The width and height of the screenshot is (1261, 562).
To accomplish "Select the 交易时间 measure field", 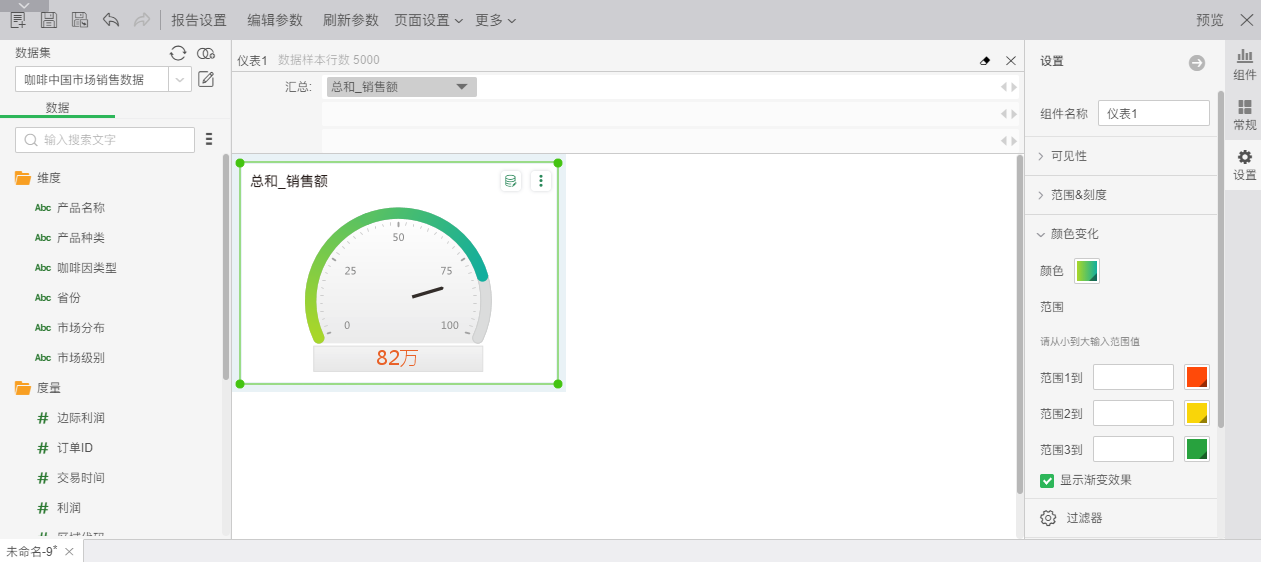I will (81, 478).
